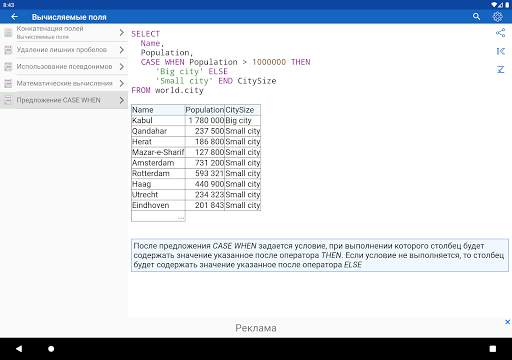Select the Qandahar table cell
Viewport: 512px width, 360px height.
tap(158, 131)
